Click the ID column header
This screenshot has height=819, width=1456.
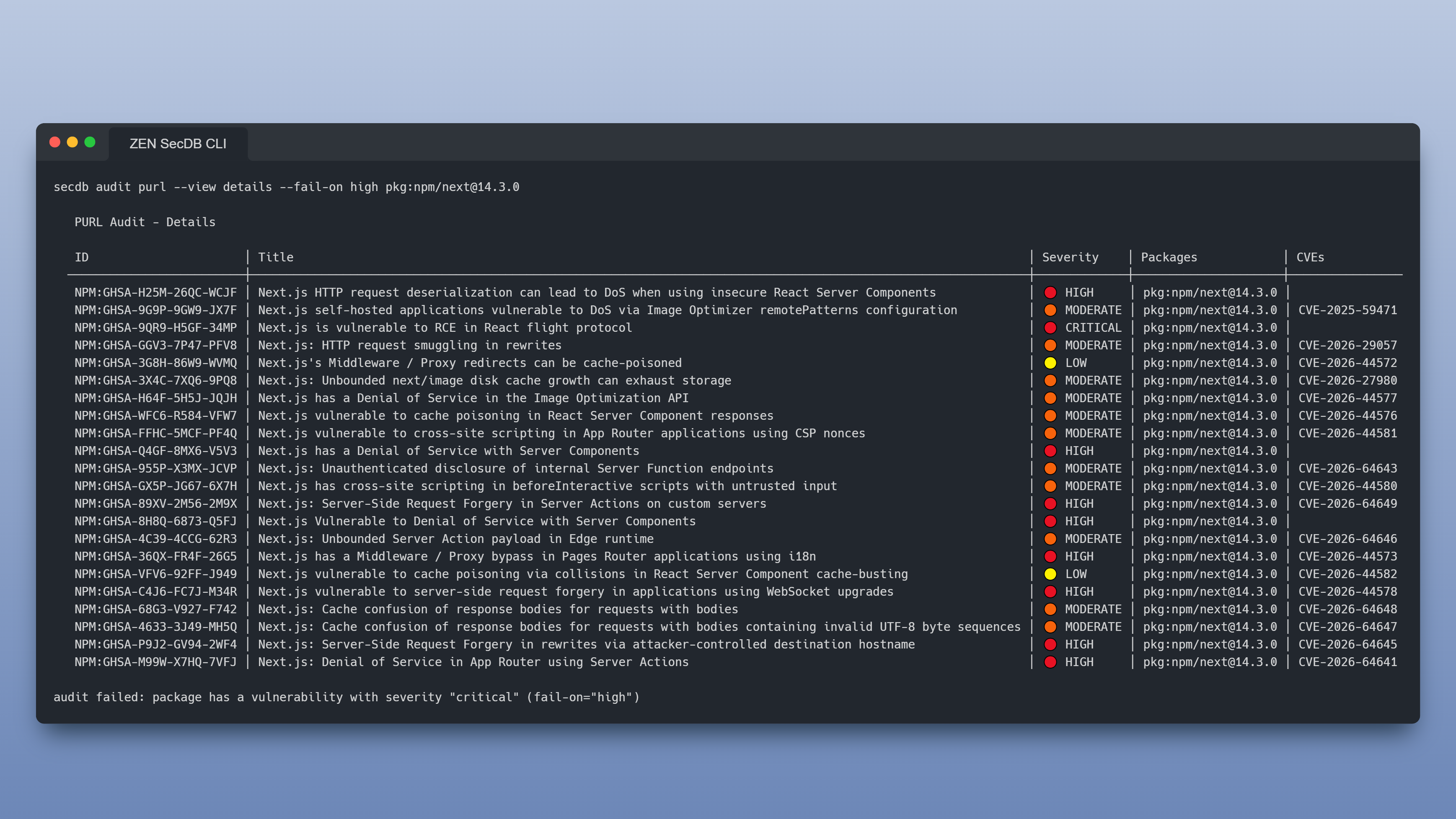[81, 257]
